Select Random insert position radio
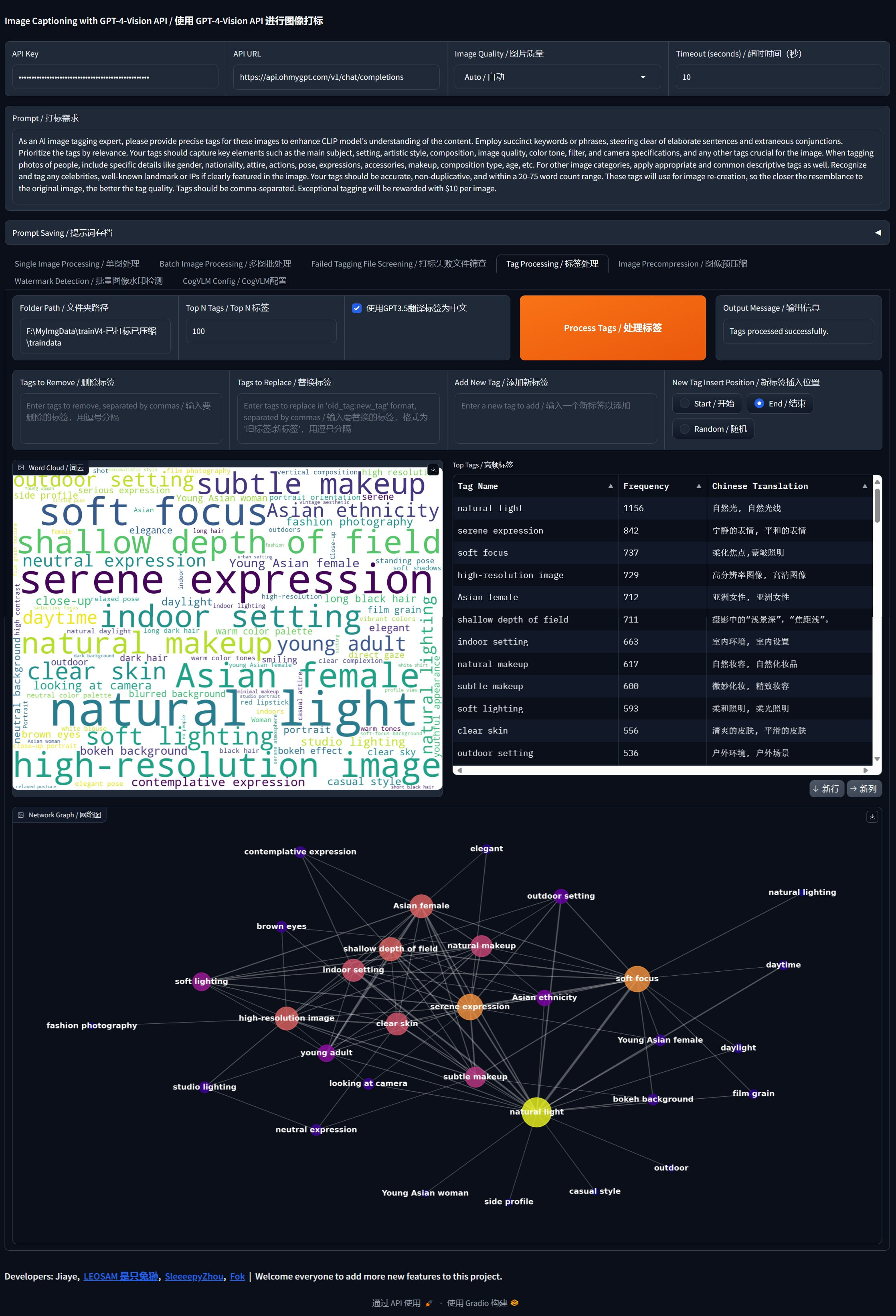 (x=685, y=429)
